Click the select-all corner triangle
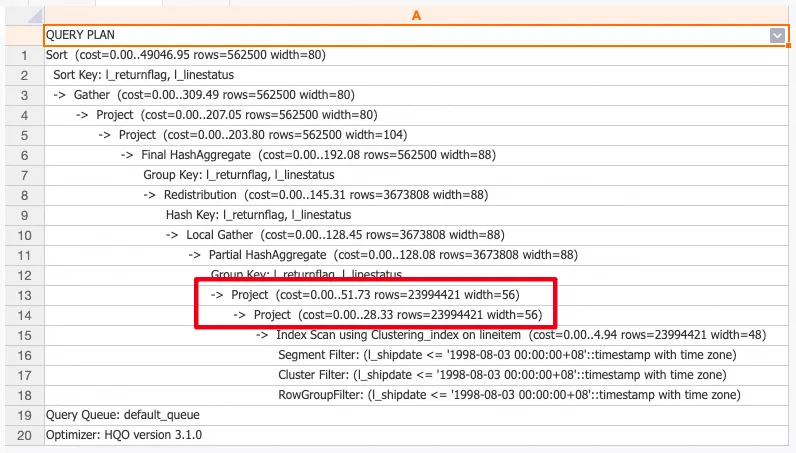This screenshot has height=453, width=796. pyautogui.click(x=35, y=16)
